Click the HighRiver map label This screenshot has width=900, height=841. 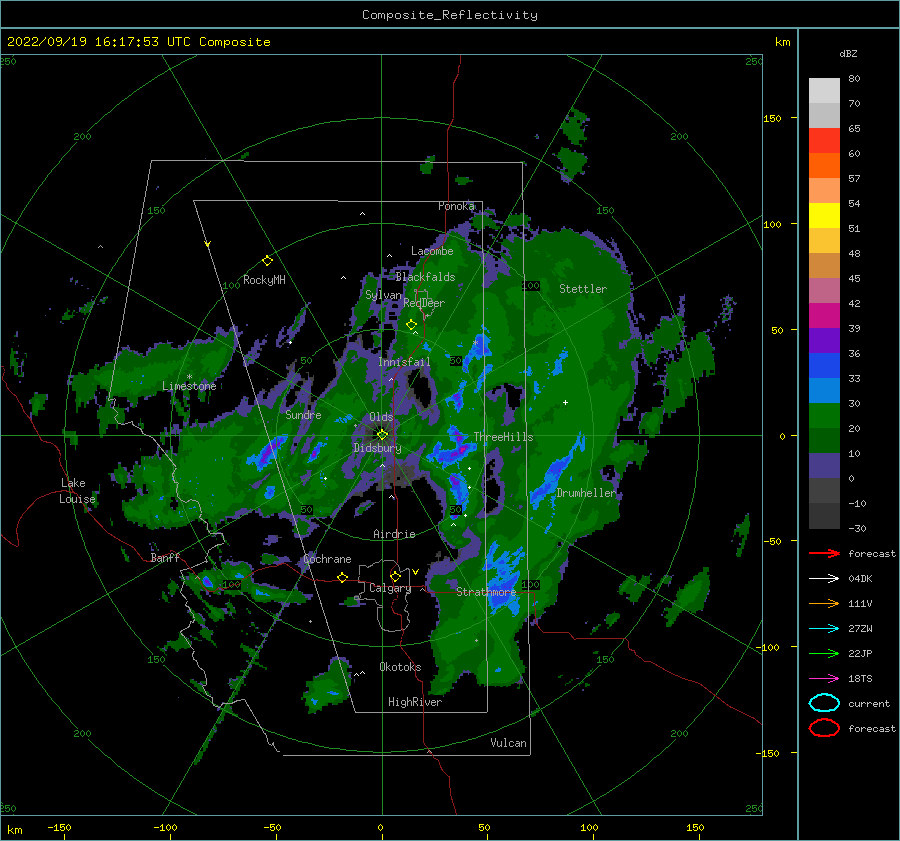click(x=414, y=702)
